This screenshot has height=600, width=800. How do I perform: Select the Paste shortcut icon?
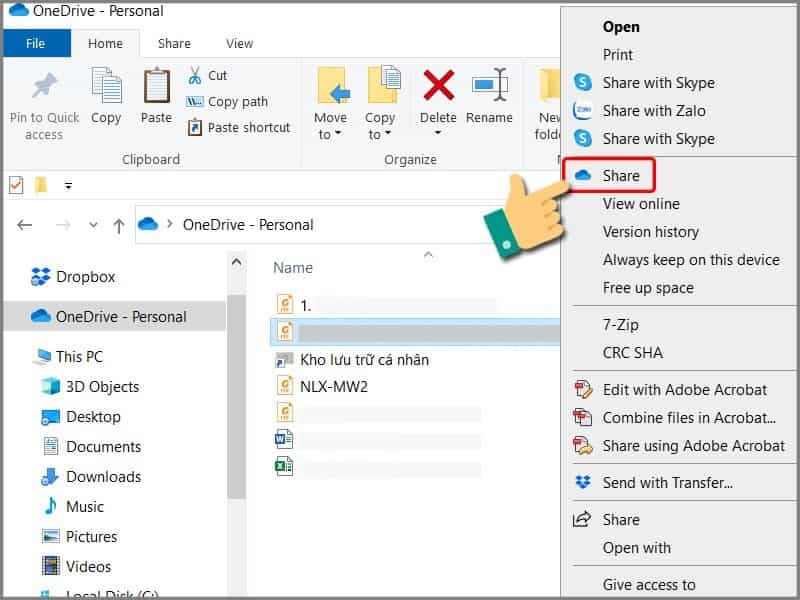click(197, 127)
